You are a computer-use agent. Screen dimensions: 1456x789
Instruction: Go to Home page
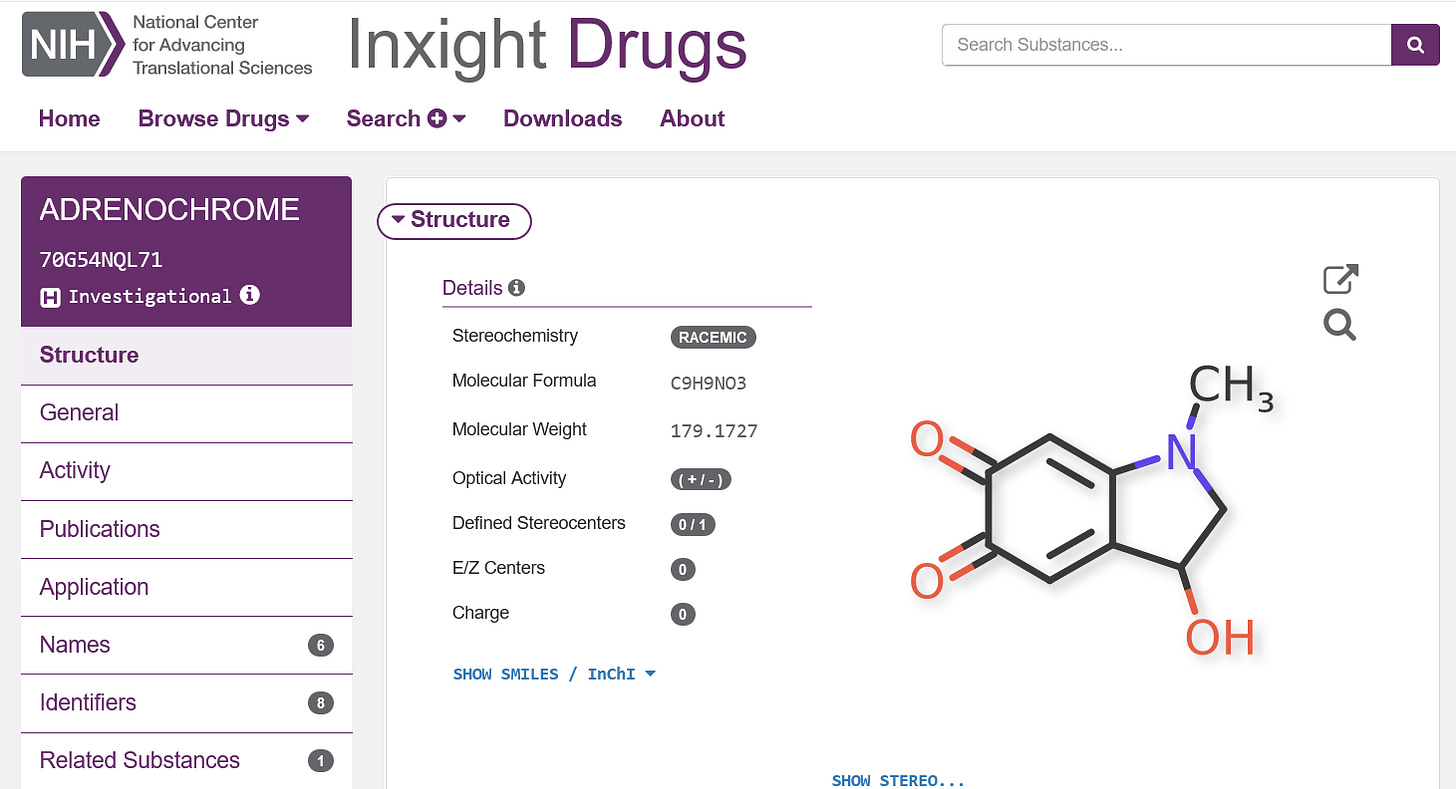[69, 118]
